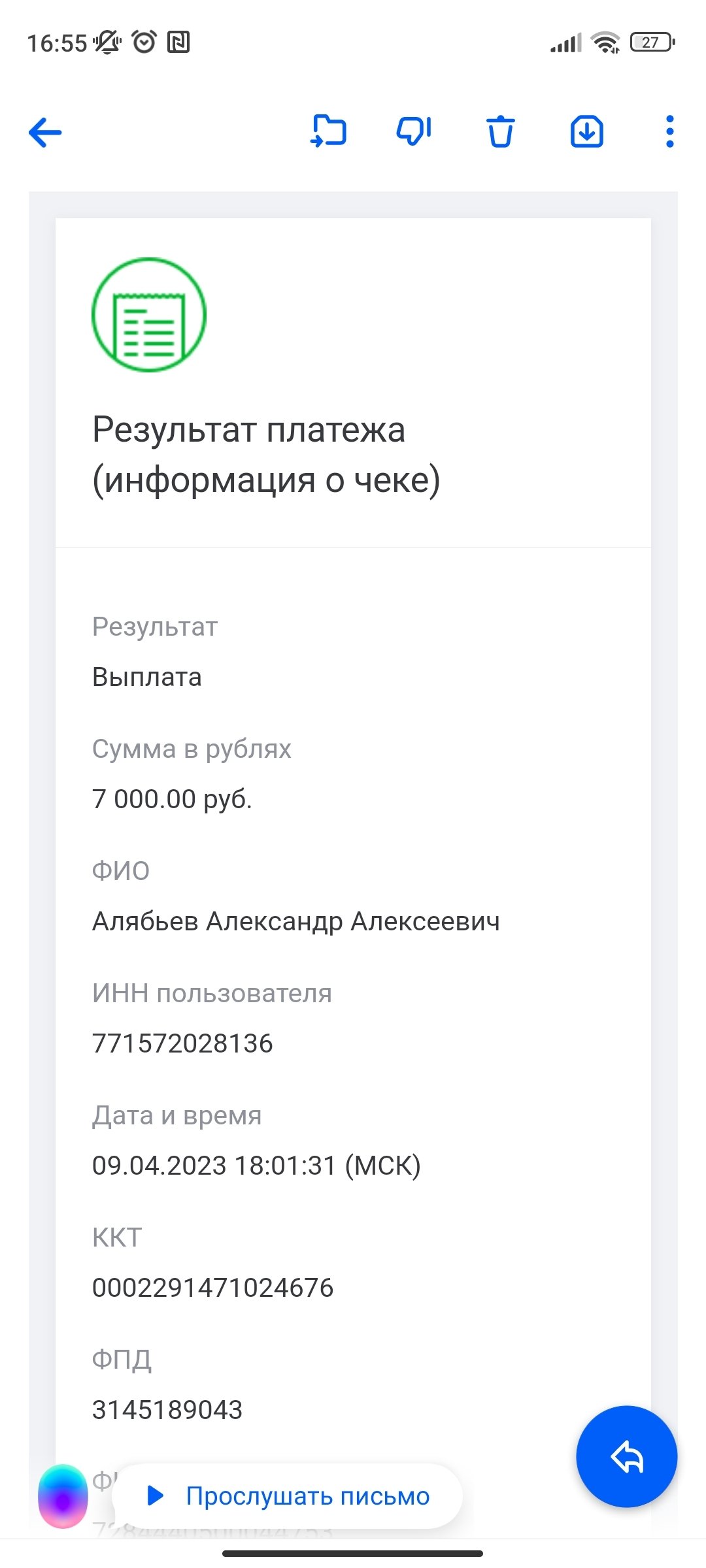The image size is (706, 1568).
Task: Tap the green receipt logo
Action: tap(149, 315)
